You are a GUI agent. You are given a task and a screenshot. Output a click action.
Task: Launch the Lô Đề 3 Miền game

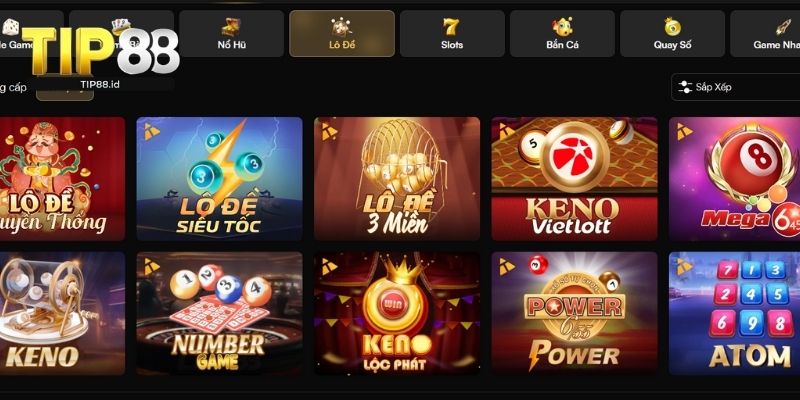coord(397,179)
